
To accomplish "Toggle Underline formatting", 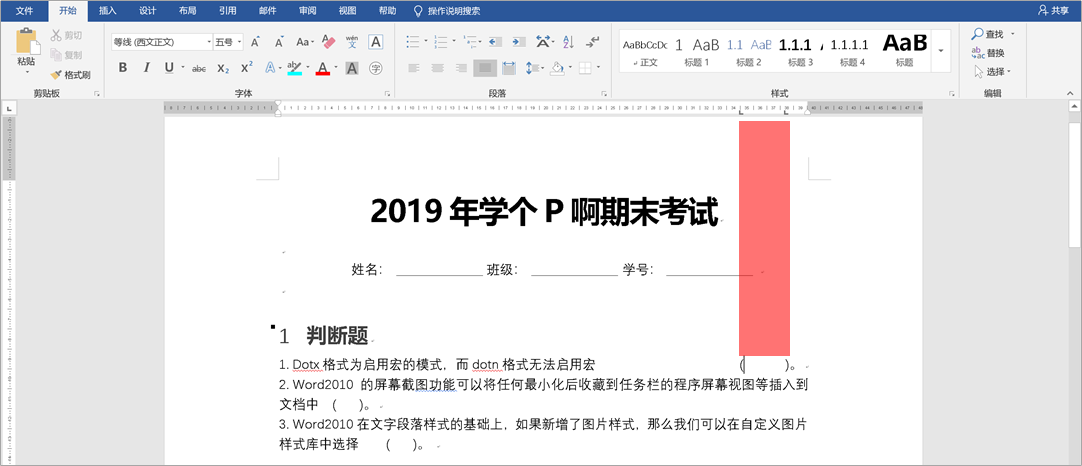I will [x=169, y=68].
